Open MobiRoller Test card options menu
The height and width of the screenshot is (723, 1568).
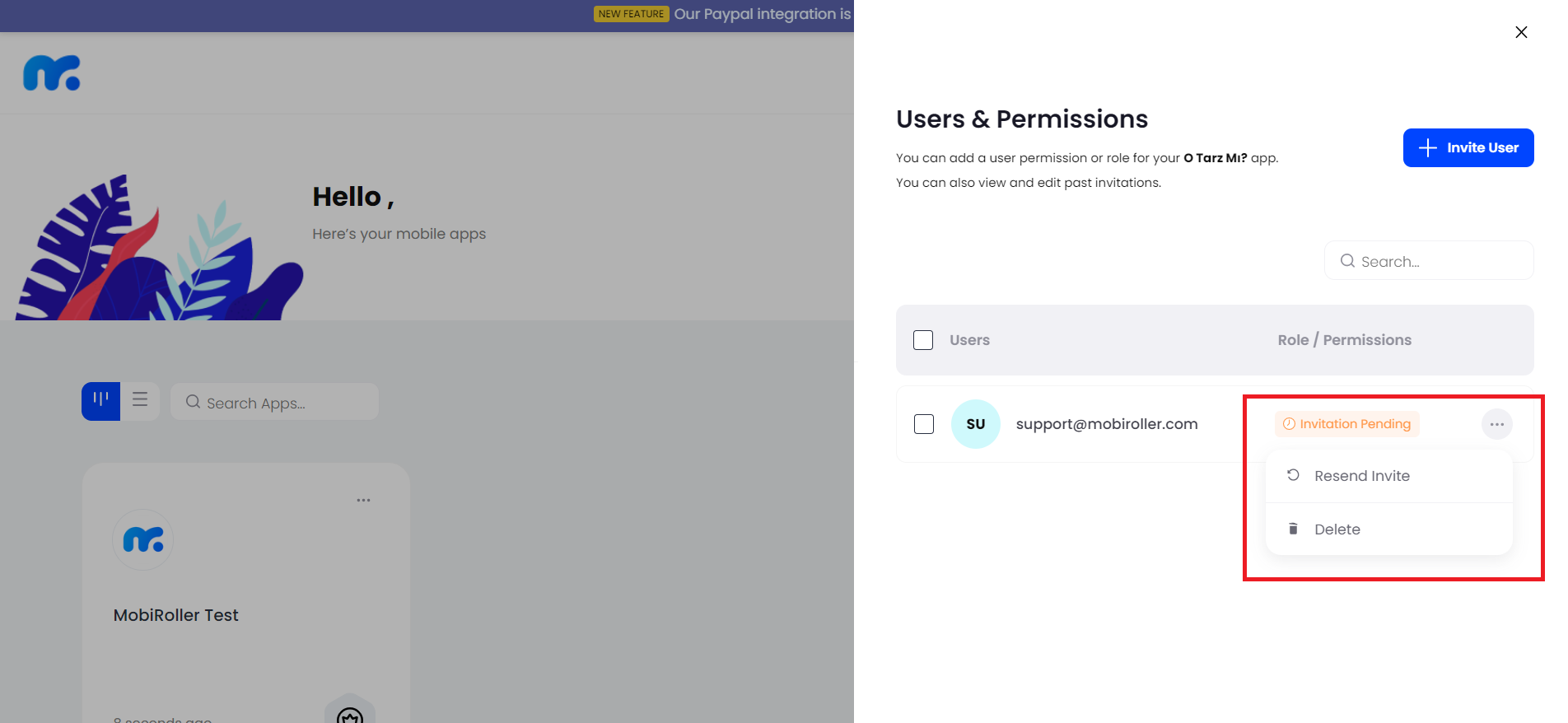(363, 500)
